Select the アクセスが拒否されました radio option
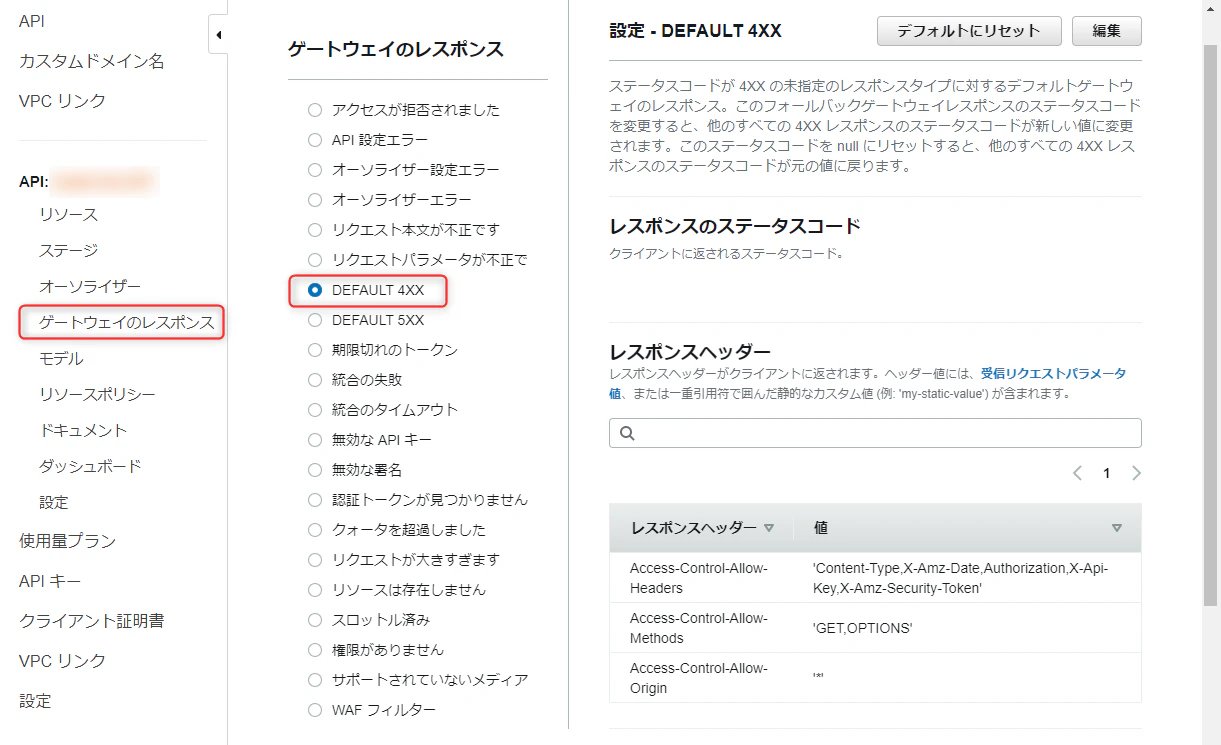Viewport: 1221px width, 745px height. [315, 110]
